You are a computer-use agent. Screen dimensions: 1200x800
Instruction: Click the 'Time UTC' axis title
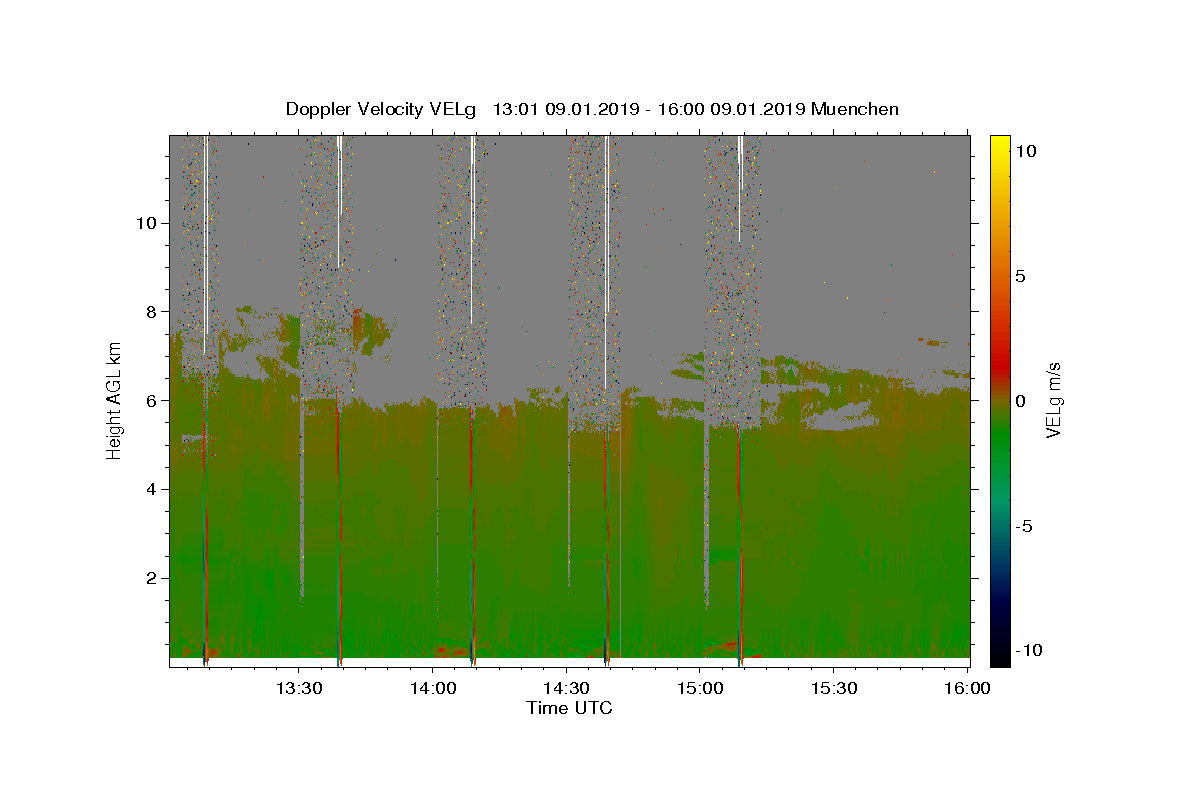click(x=569, y=708)
